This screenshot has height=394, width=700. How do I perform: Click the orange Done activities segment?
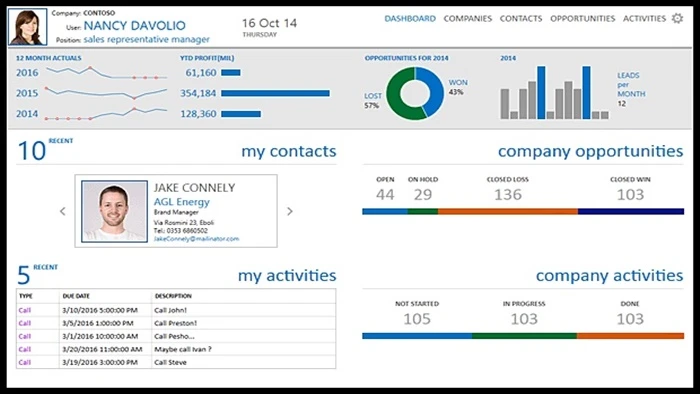click(x=630, y=336)
